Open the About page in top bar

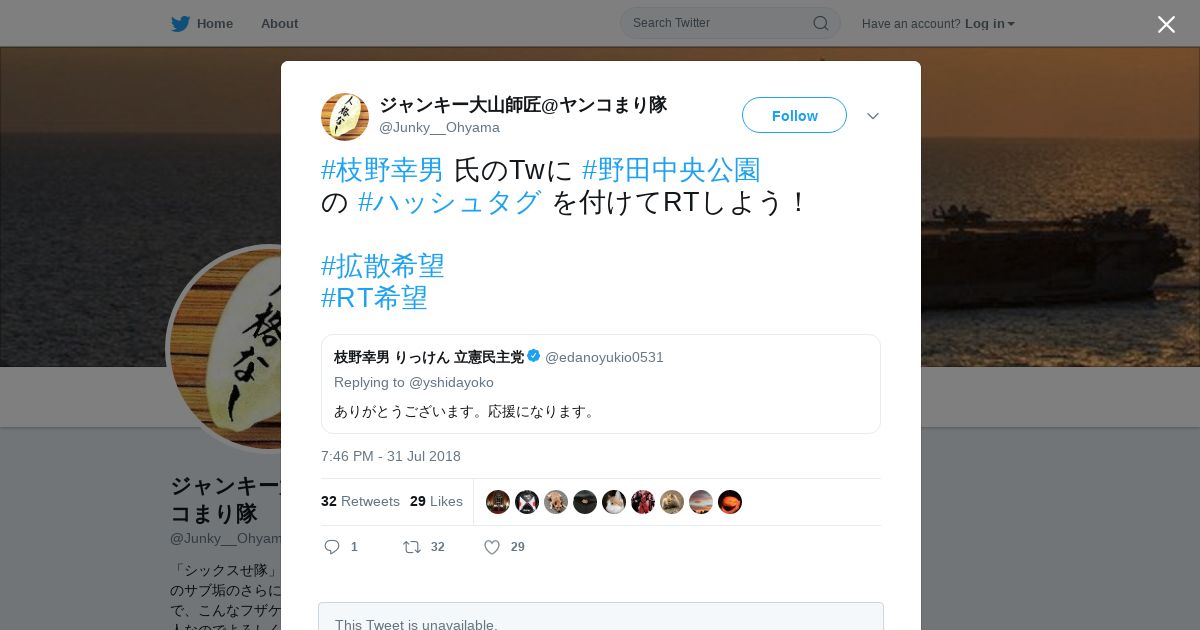[279, 23]
